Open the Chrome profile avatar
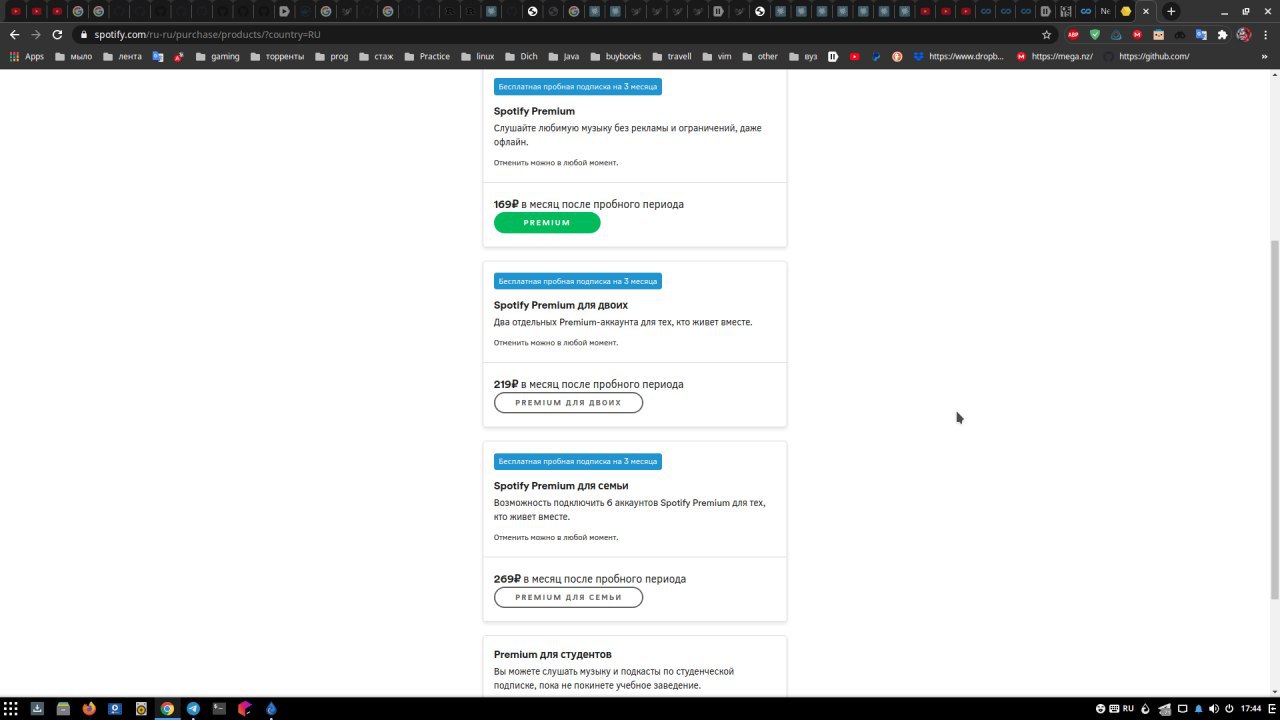Viewport: 1280px width, 720px height. [1244, 34]
